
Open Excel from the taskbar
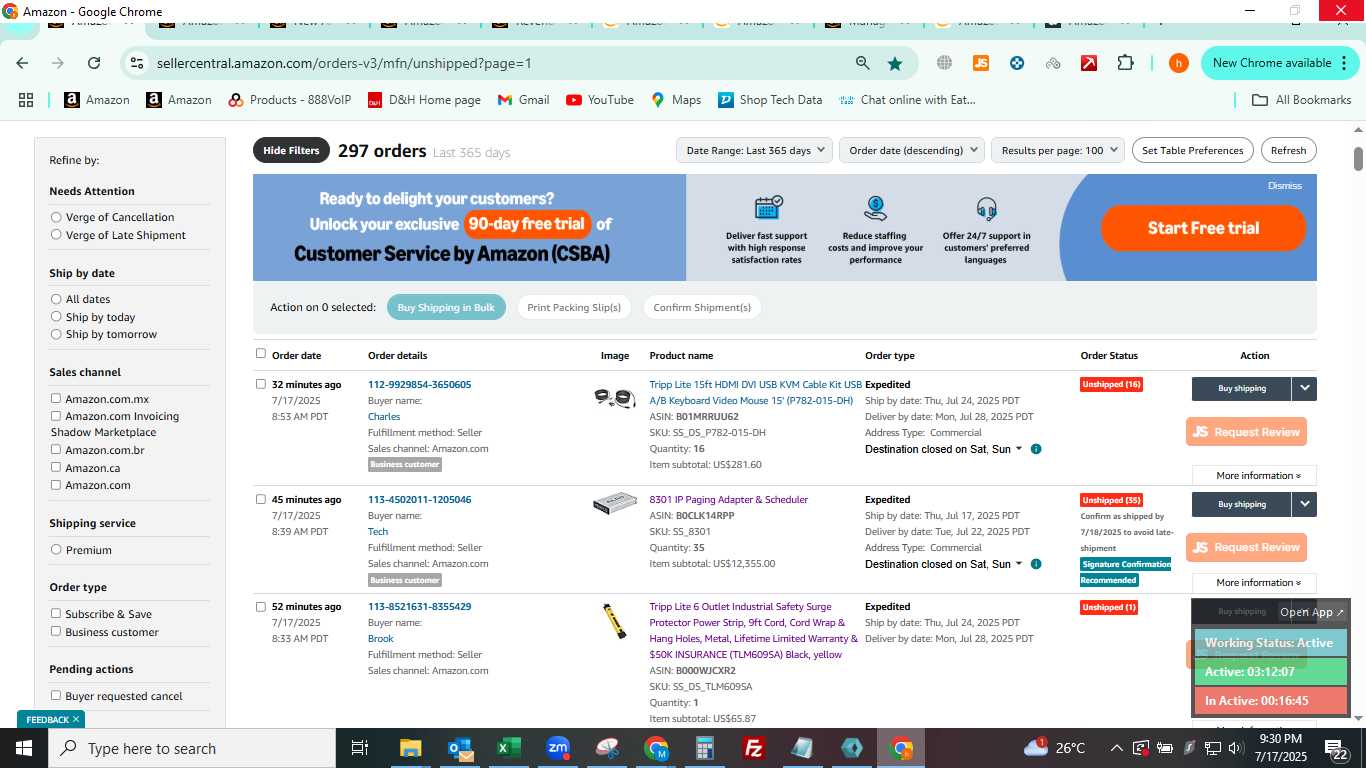(x=509, y=748)
